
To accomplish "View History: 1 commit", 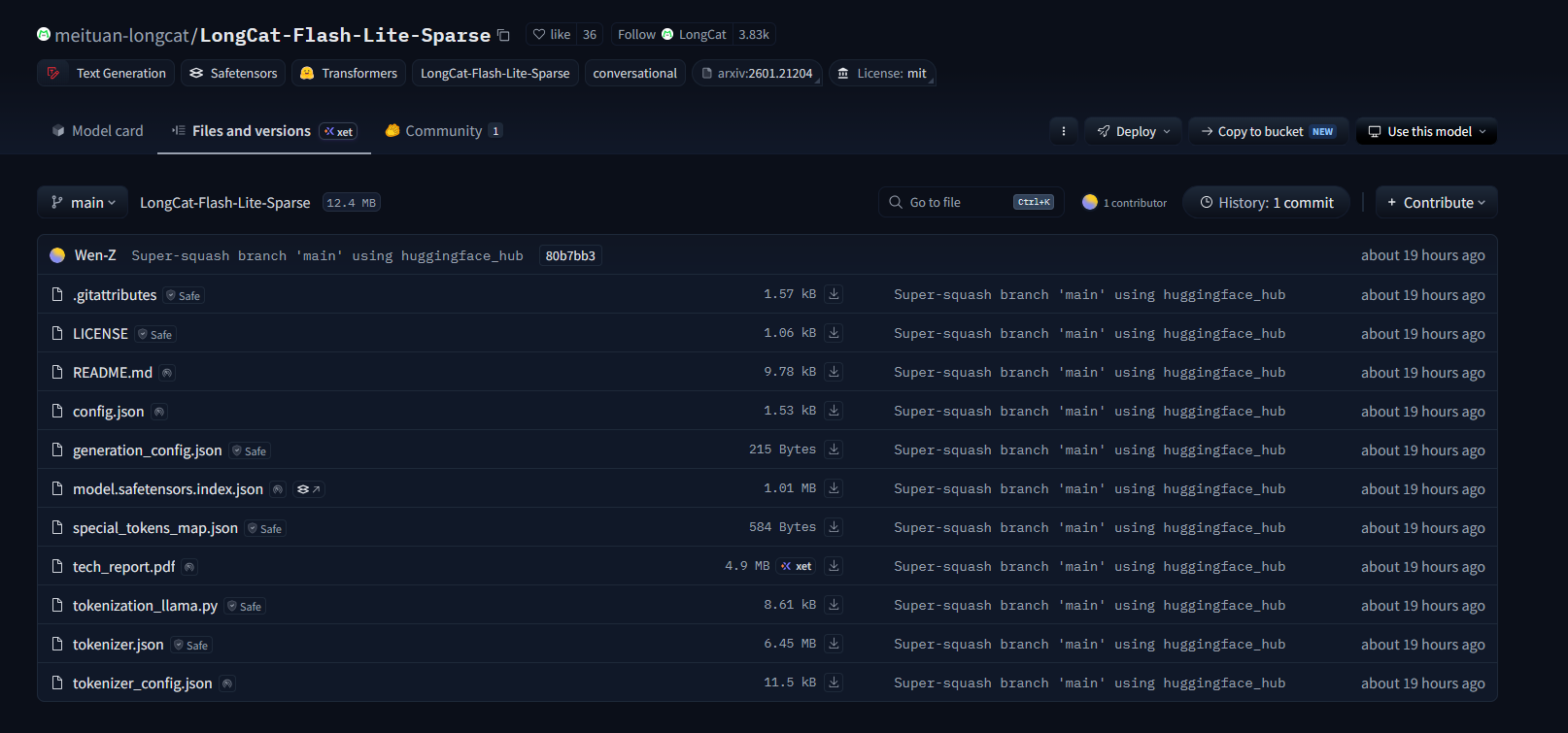I will (1267, 202).
